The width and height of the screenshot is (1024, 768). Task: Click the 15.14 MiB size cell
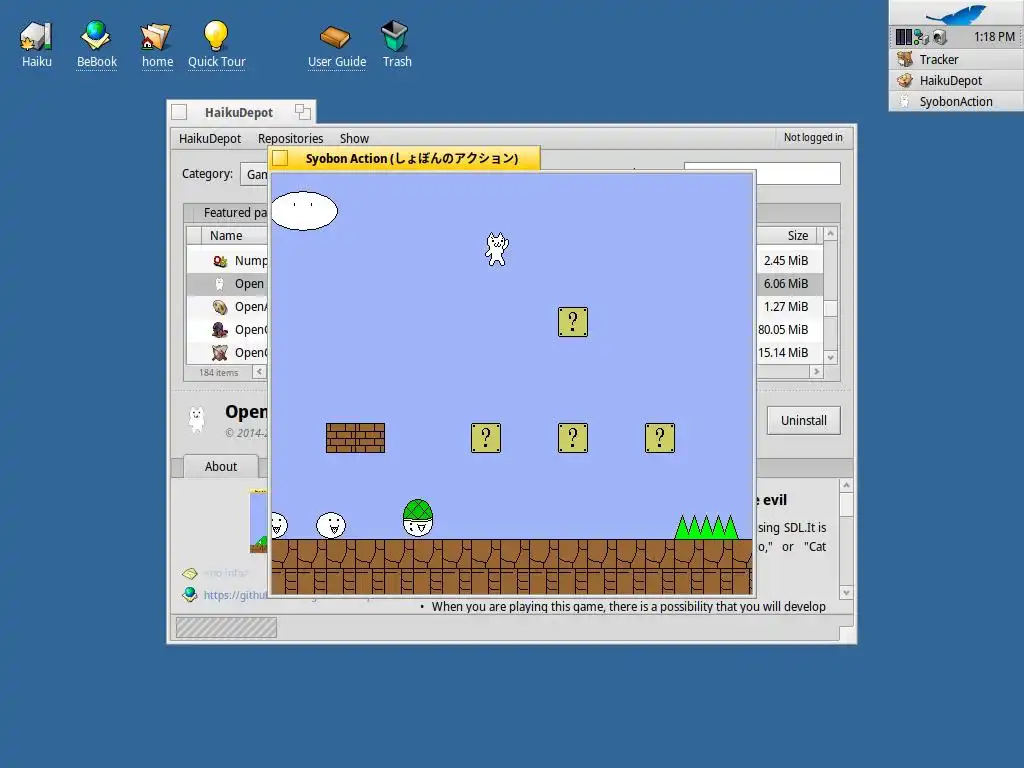pos(783,353)
